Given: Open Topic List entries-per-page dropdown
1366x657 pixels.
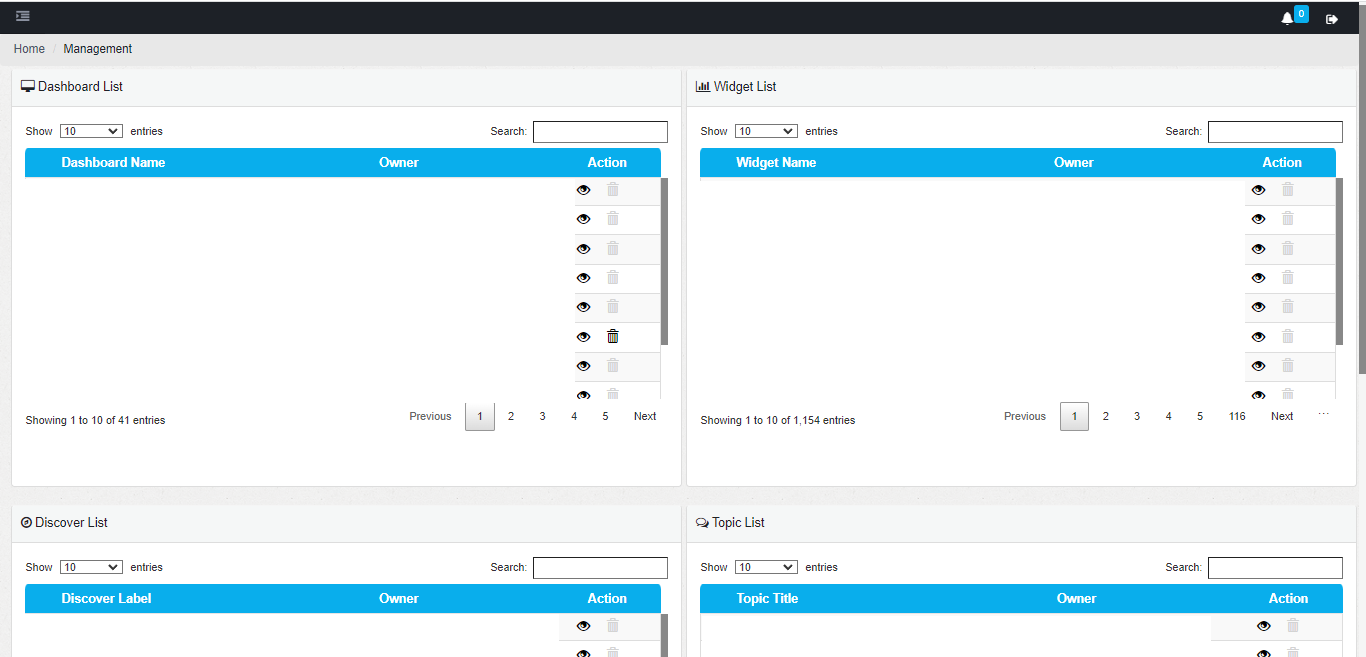Looking at the screenshot, I should 766,567.
